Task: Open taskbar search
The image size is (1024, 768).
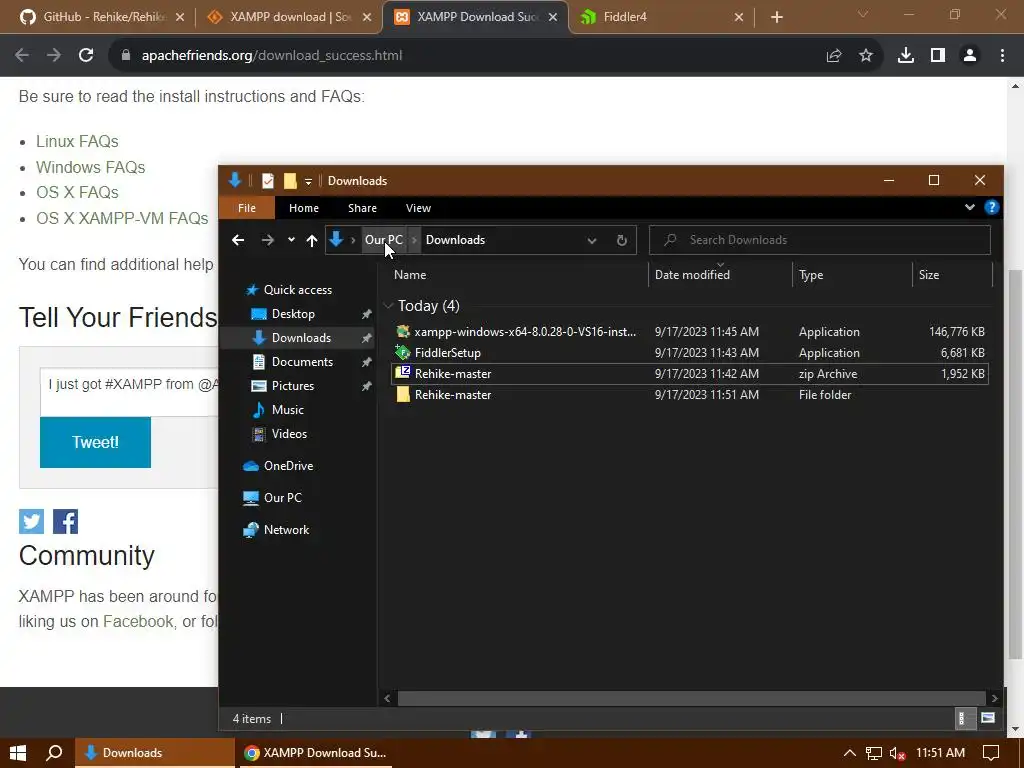Action: [55, 753]
